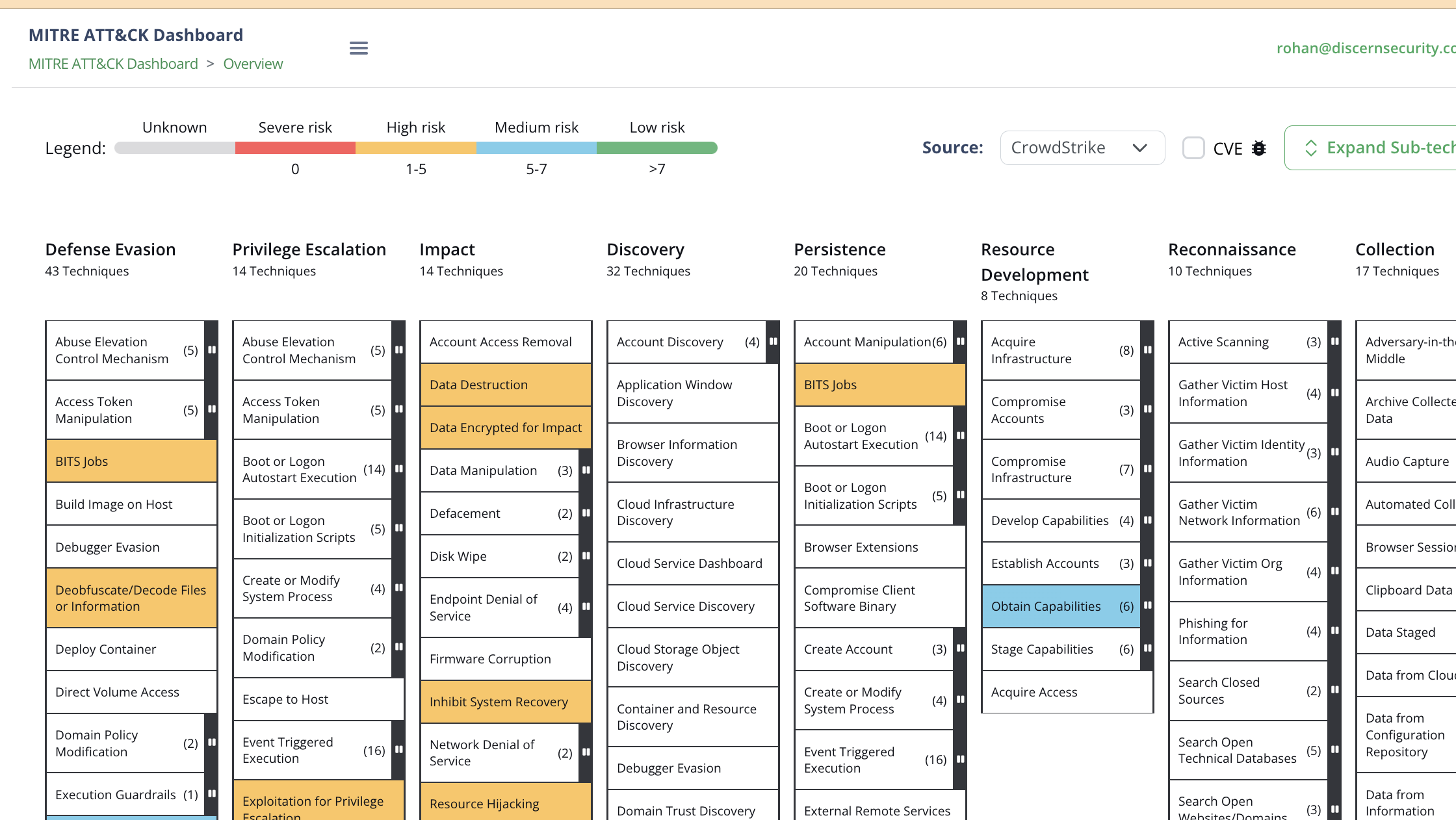The height and width of the screenshot is (820, 1456).
Task: Click Acquire Infrastructure sub-technique handle icon
Action: point(1147,350)
